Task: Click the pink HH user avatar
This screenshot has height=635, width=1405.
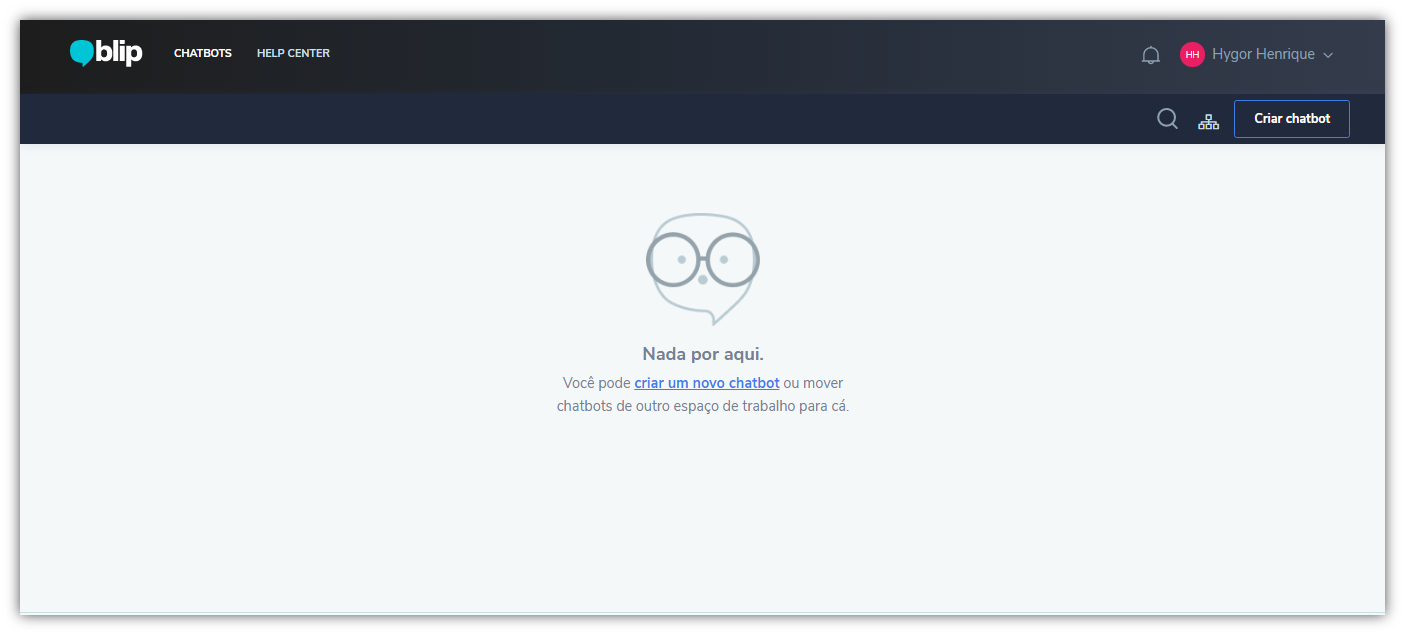Action: 1192,55
